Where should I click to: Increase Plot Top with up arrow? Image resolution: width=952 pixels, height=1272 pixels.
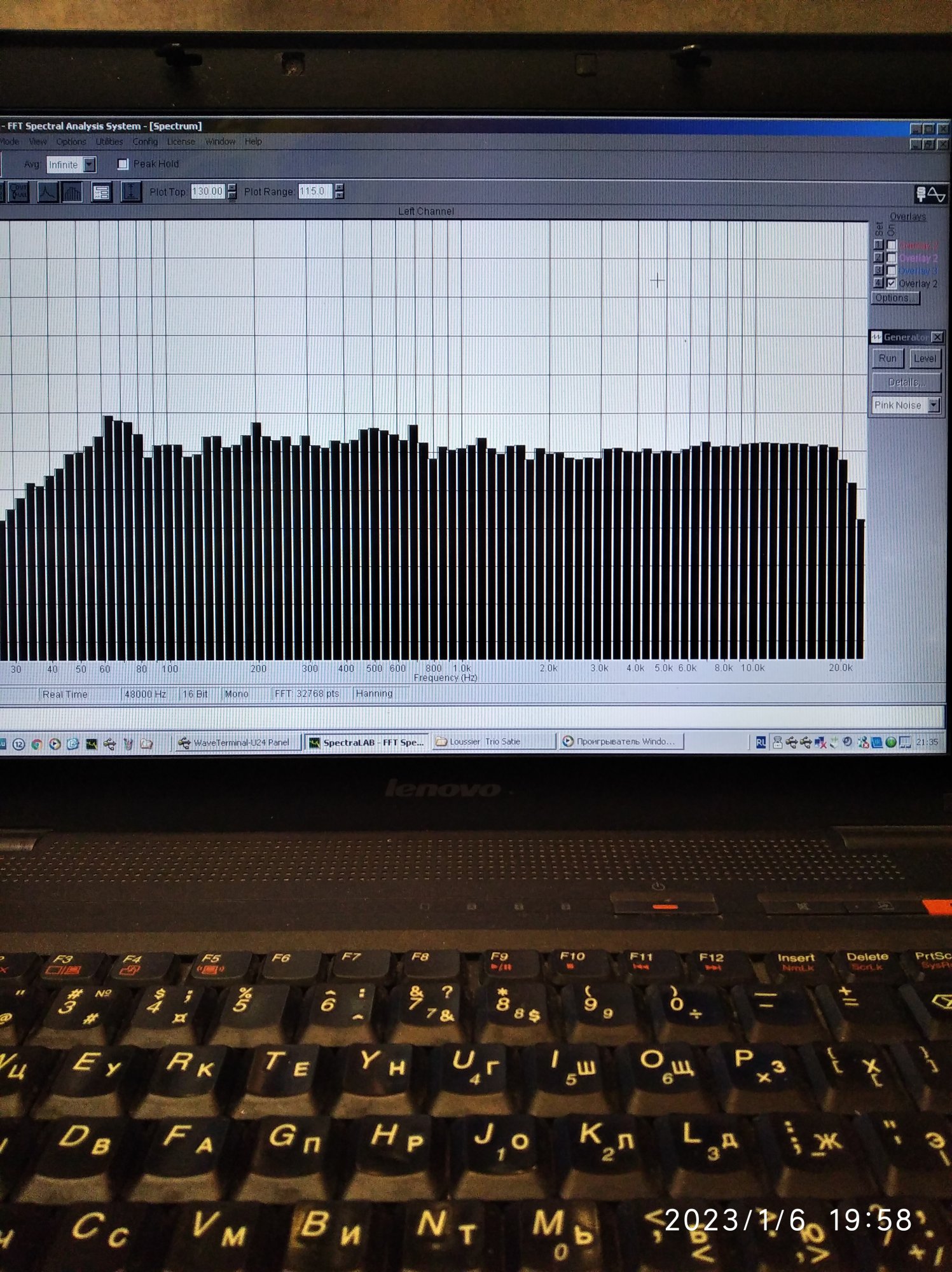click(232, 188)
